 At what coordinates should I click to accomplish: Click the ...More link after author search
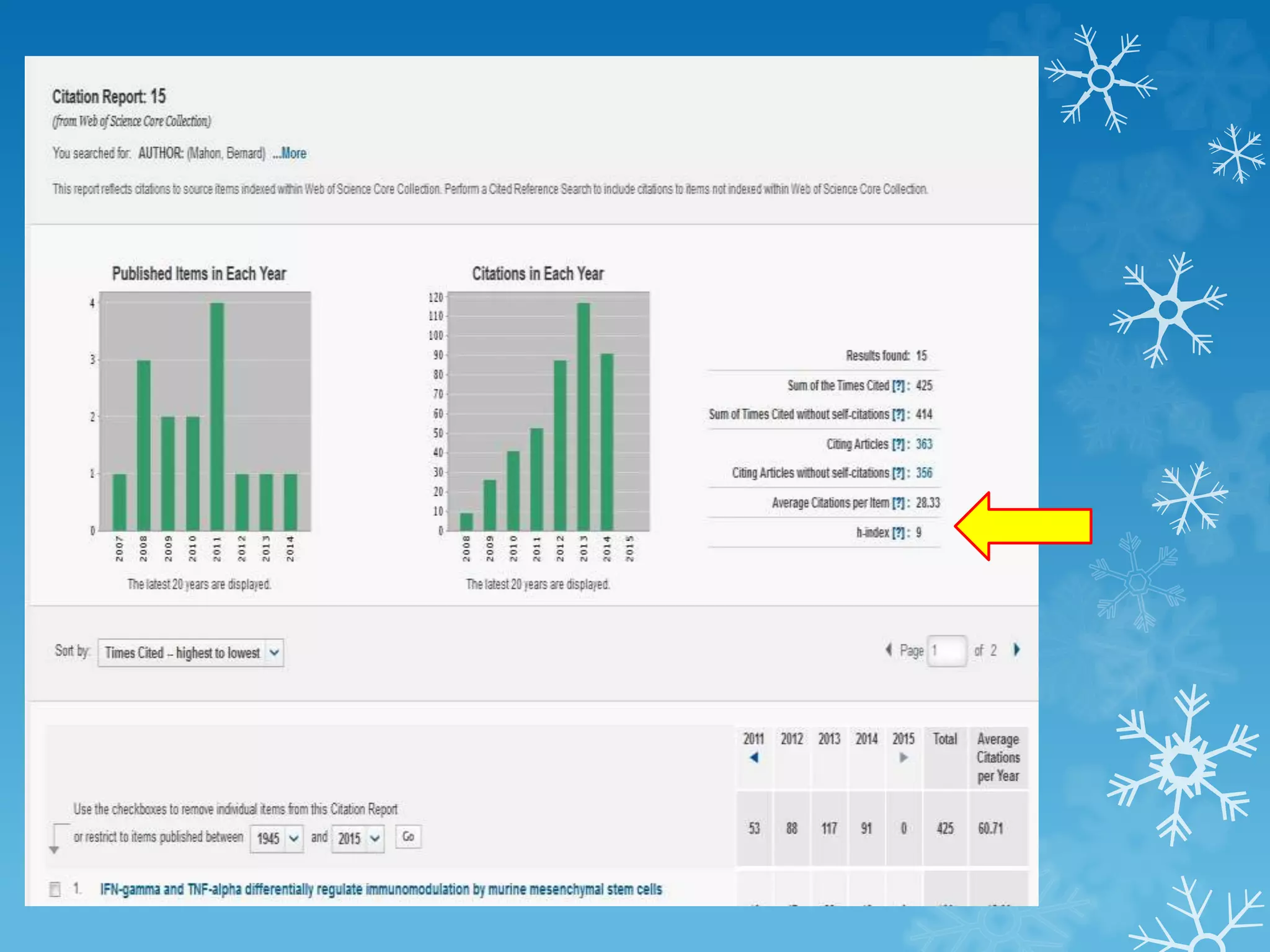click(x=290, y=153)
